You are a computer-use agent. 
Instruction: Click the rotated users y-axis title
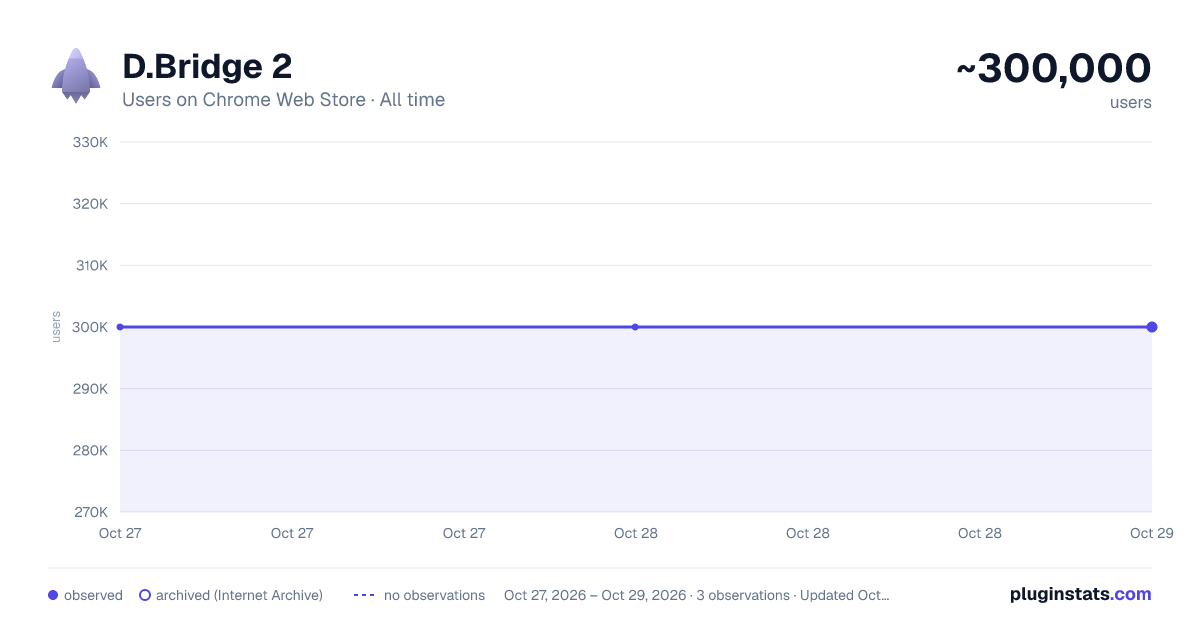point(56,327)
